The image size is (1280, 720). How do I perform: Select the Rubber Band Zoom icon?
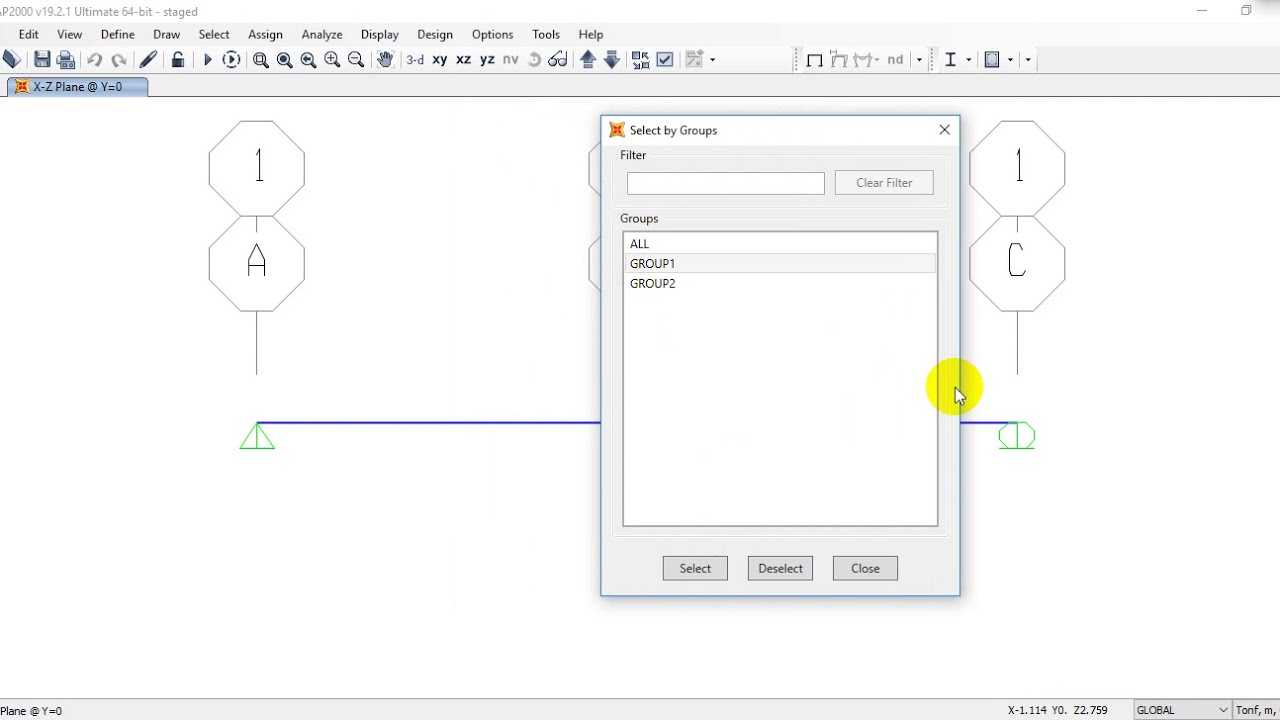[260, 60]
